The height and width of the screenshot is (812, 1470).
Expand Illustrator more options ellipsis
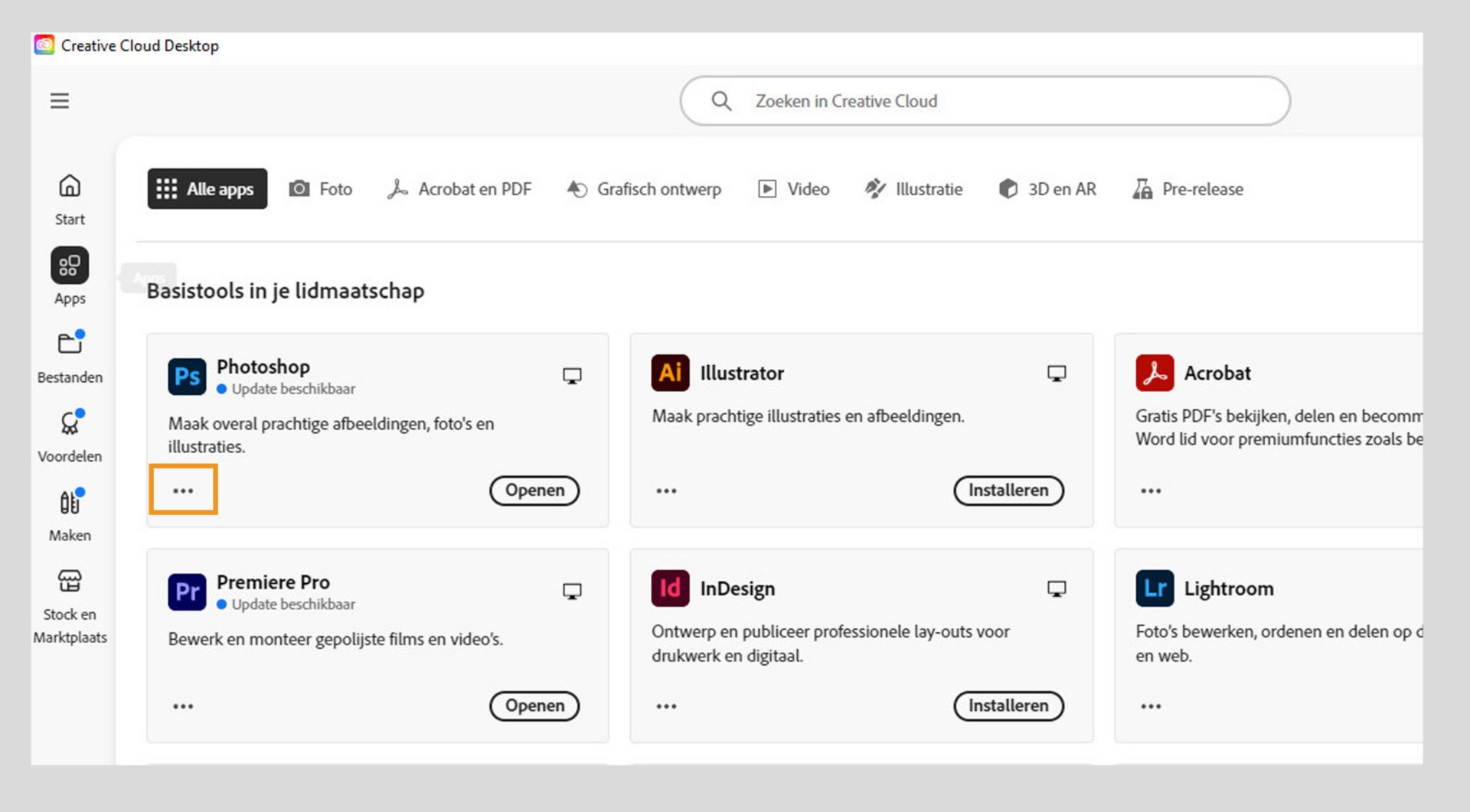pos(666,491)
